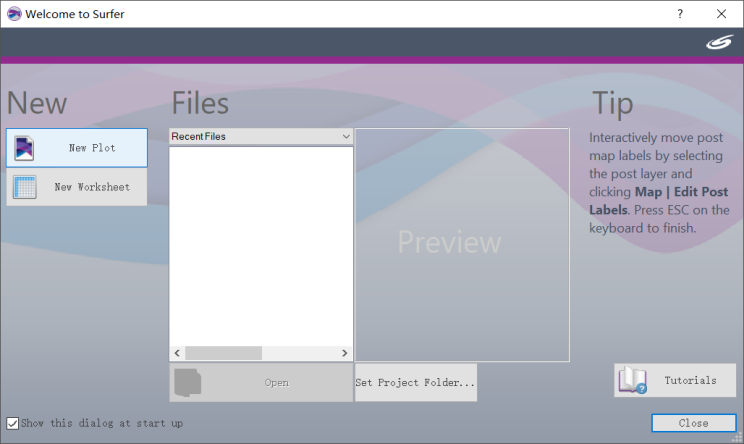This screenshot has width=744, height=444.
Task: Click the right arrow of the file list scrollbar
Action: 345,353
